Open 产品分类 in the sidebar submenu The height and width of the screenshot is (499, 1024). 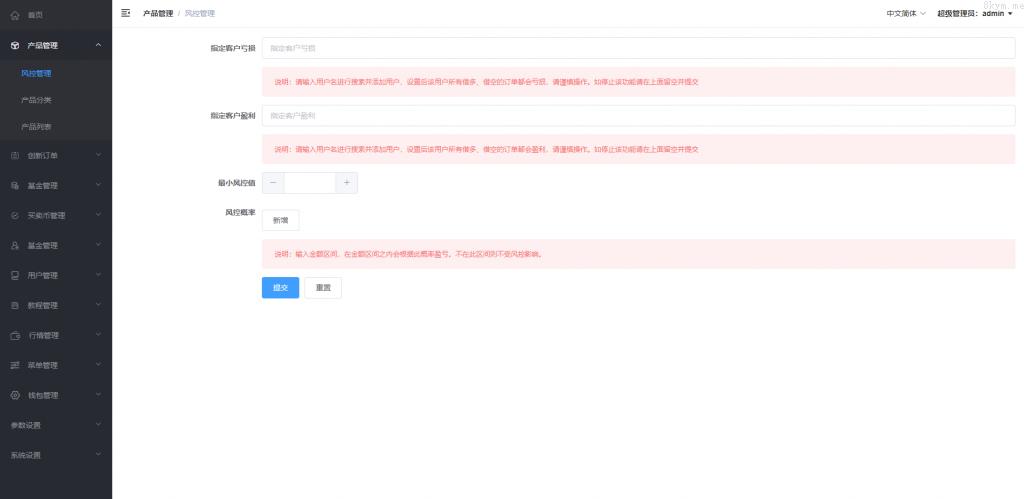[37, 100]
